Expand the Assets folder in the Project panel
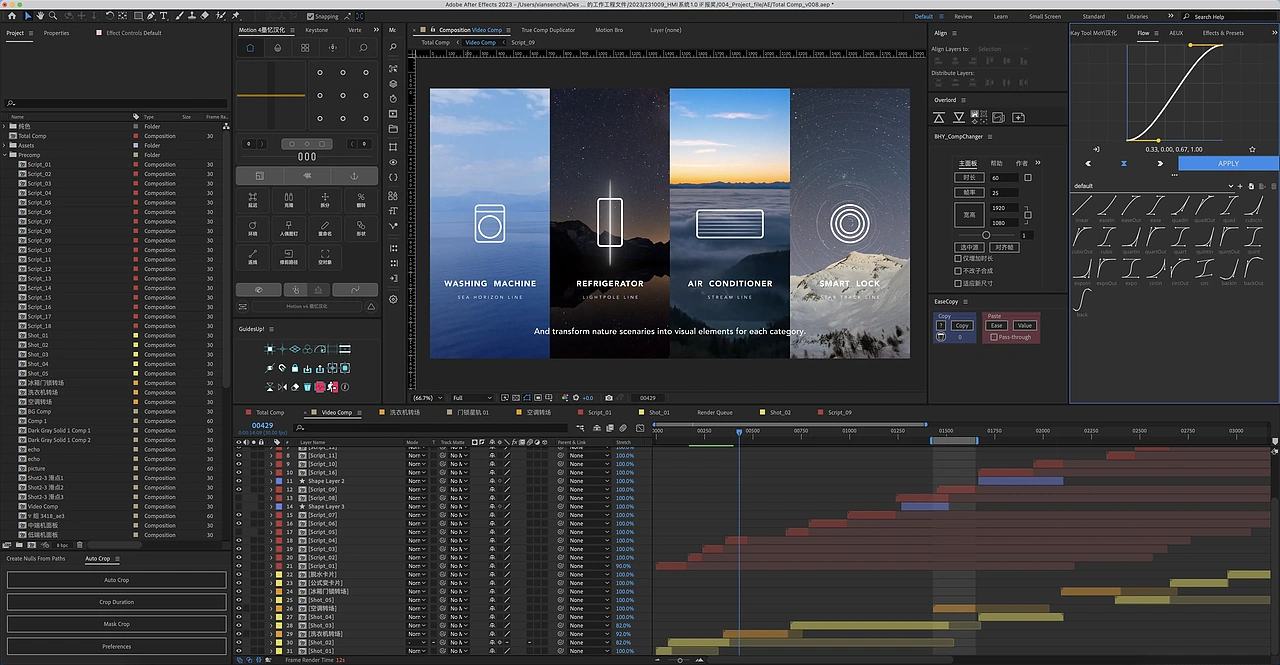The height and width of the screenshot is (665, 1280). click(5, 146)
